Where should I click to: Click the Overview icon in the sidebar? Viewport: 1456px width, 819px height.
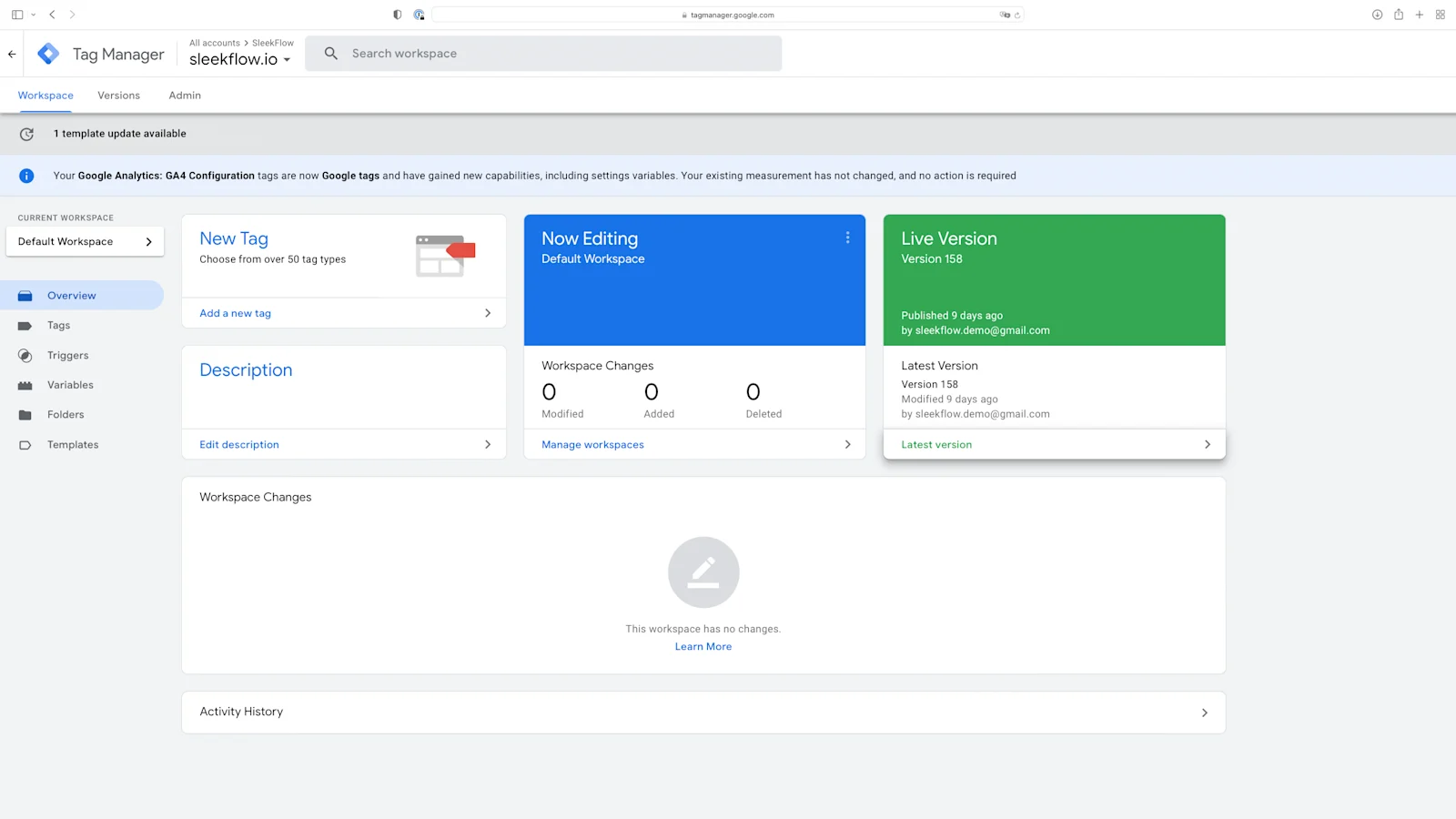tap(25, 295)
